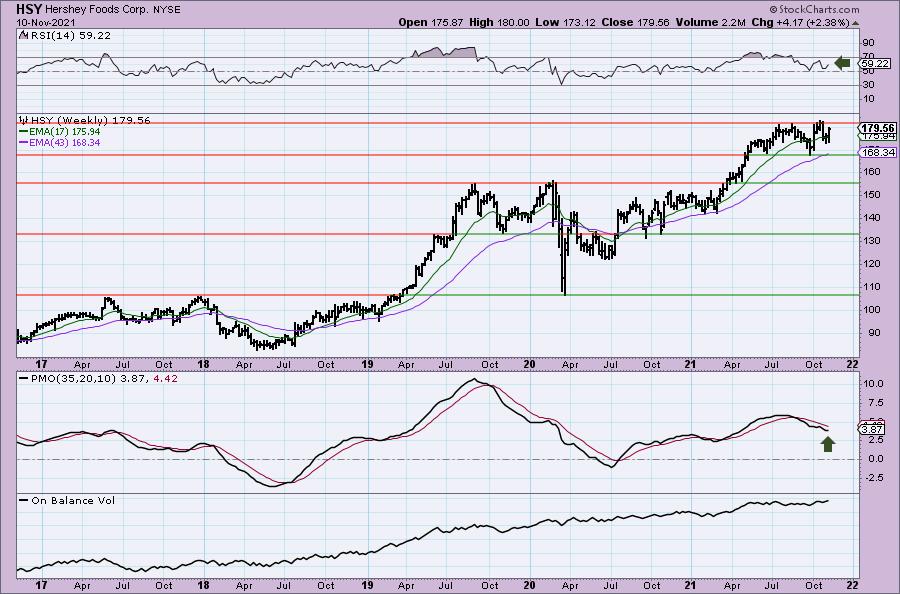
Task: Click the -2.5 PMO axis label
Action: click(x=872, y=477)
